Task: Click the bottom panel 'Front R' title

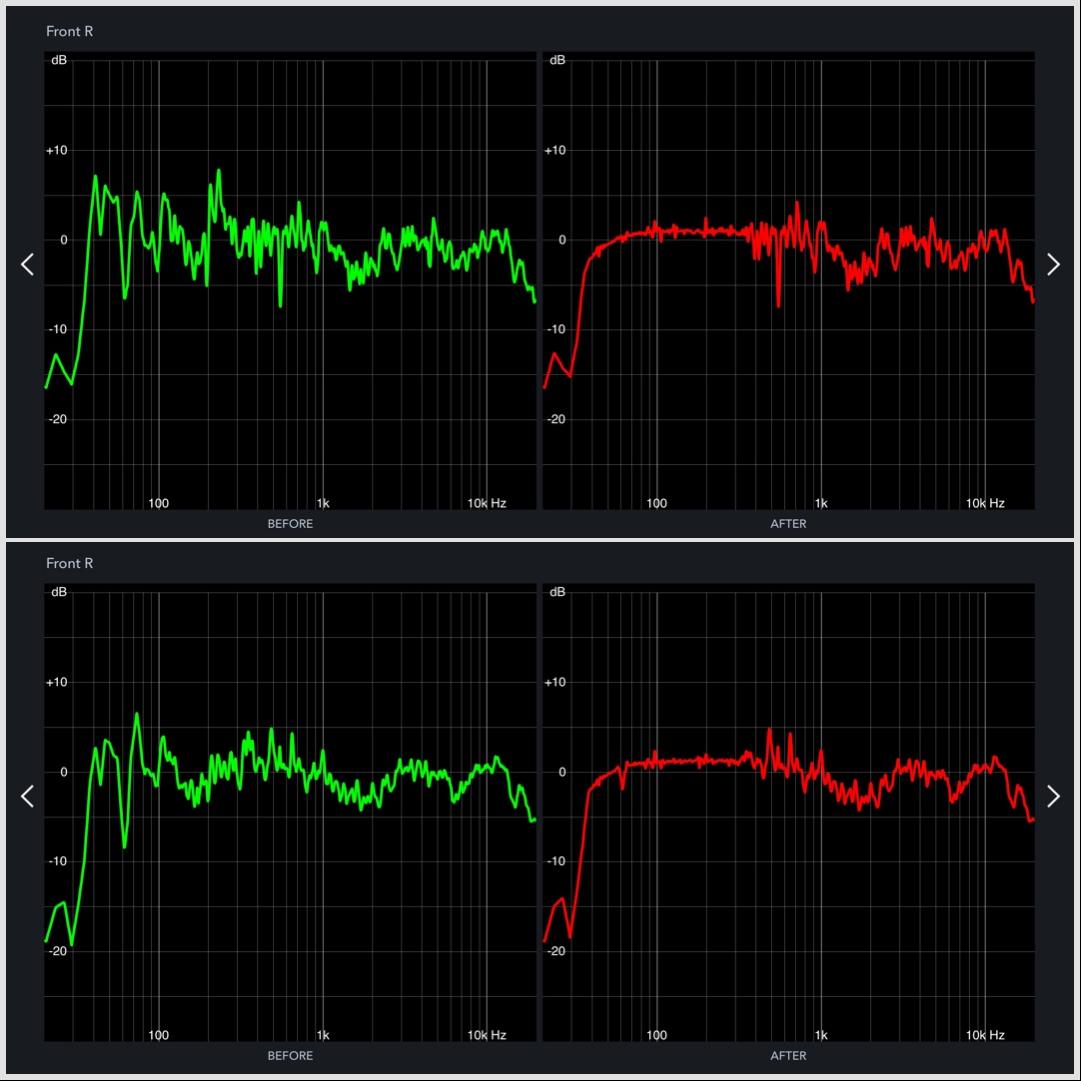Action: (70, 563)
